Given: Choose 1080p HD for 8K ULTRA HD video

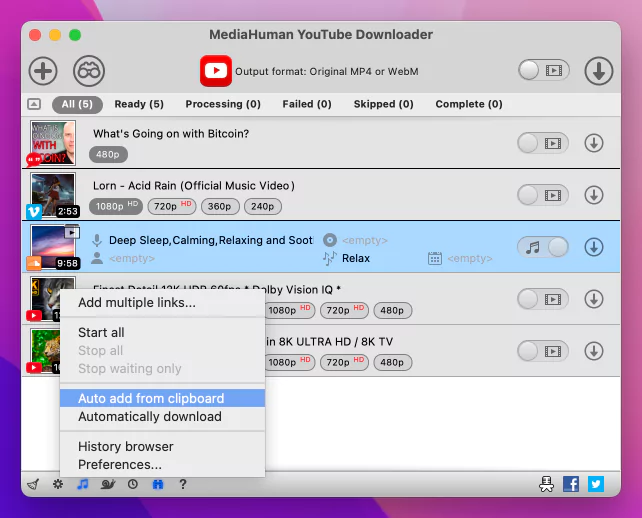Looking at the screenshot, I should click(289, 362).
